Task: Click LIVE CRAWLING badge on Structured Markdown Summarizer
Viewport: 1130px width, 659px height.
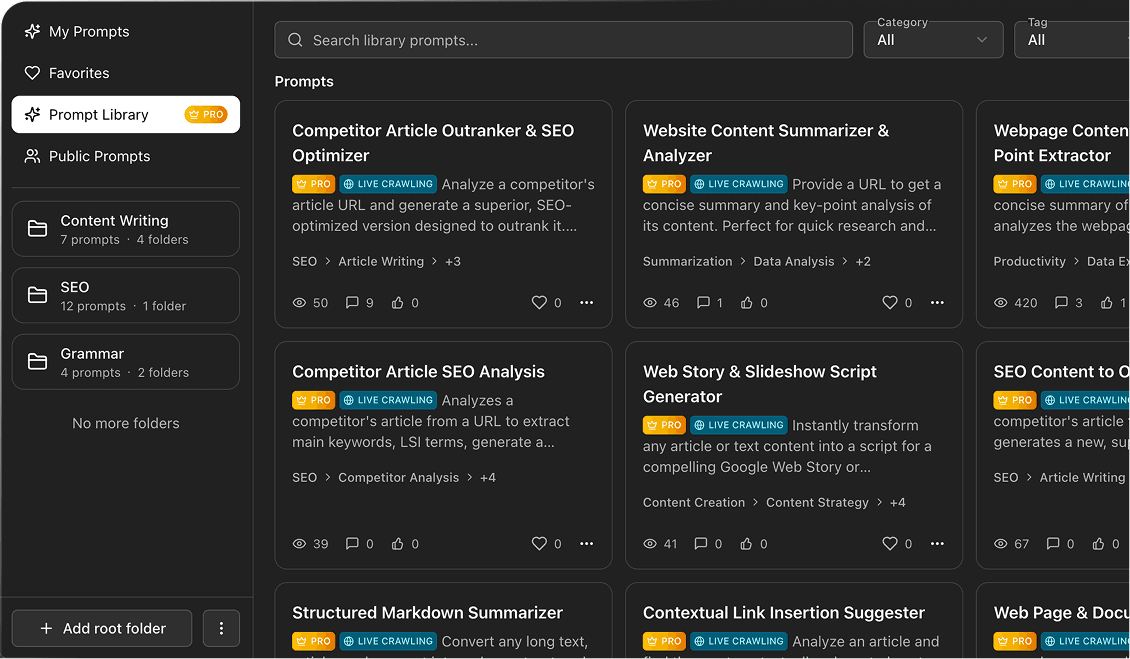Action: tap(388, 641)
